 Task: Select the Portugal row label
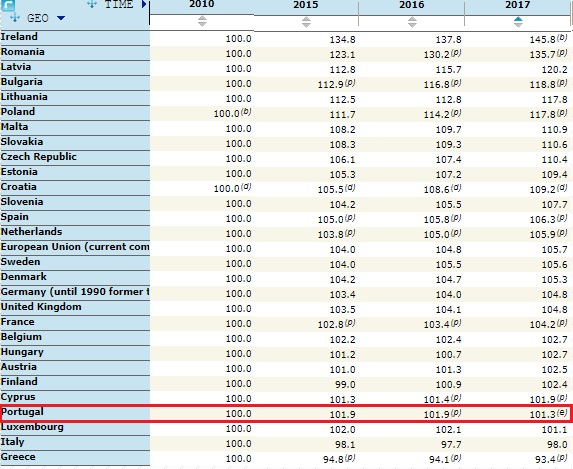[22, 412]
